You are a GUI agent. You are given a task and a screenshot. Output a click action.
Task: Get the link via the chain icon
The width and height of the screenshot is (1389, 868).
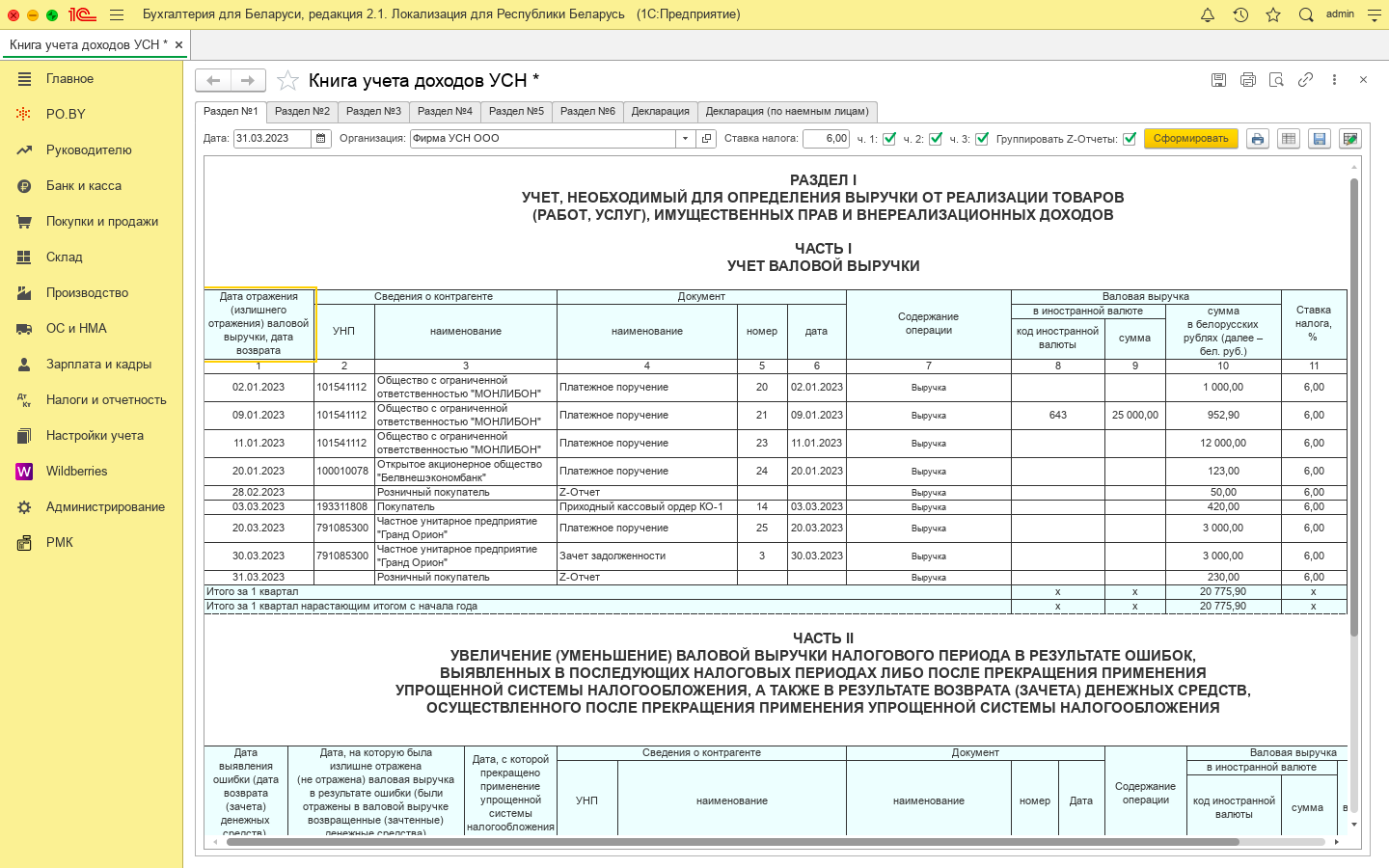pyautogui.click(x=1305, y=80)
